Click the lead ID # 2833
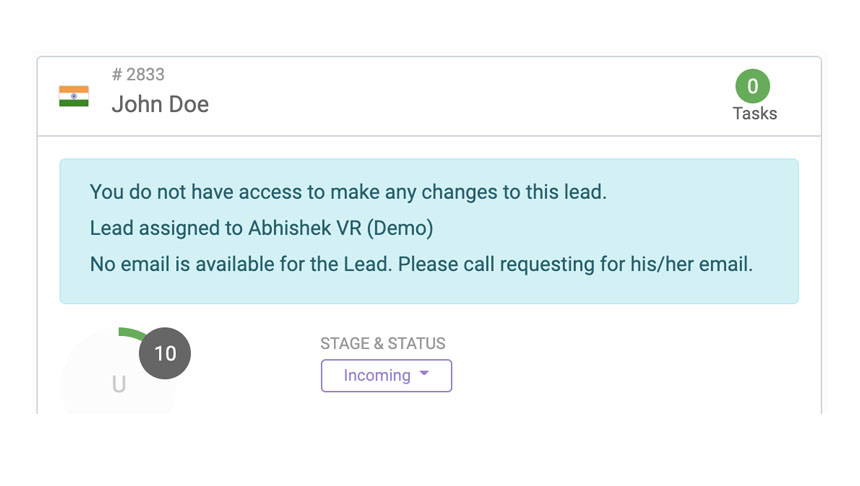The height and width of the screenshot is (486, 860). click(x=138, y=75)
